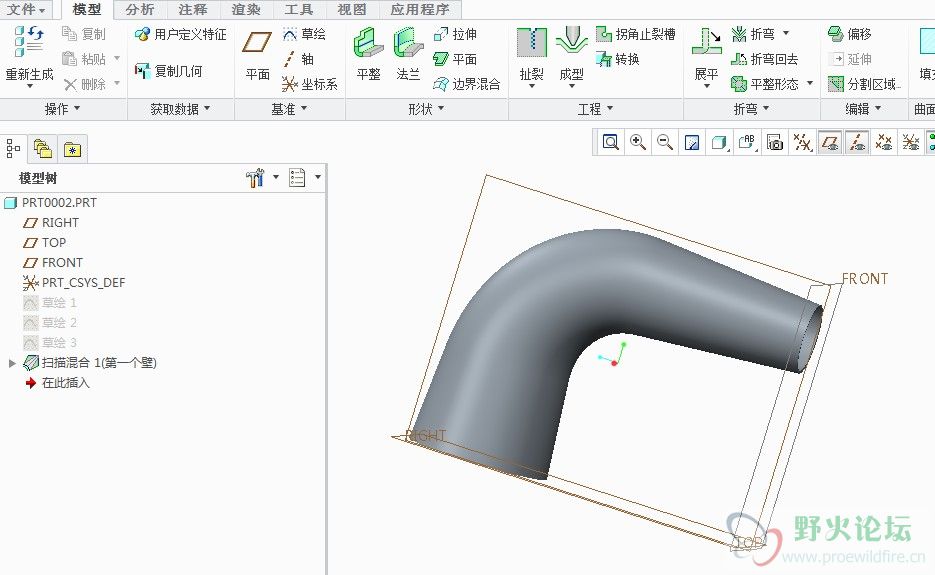935x575 pixels.
Task: Switch to the Tools (工具) tab
Action: point(299,10)
